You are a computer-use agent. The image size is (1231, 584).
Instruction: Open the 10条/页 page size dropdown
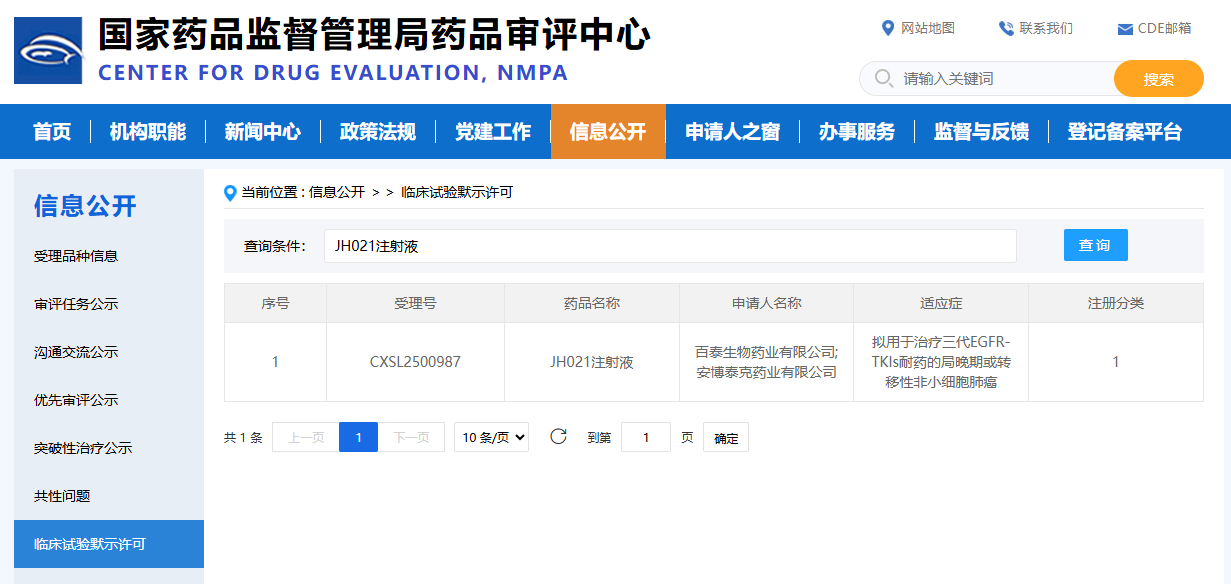[x=491, y=437]
